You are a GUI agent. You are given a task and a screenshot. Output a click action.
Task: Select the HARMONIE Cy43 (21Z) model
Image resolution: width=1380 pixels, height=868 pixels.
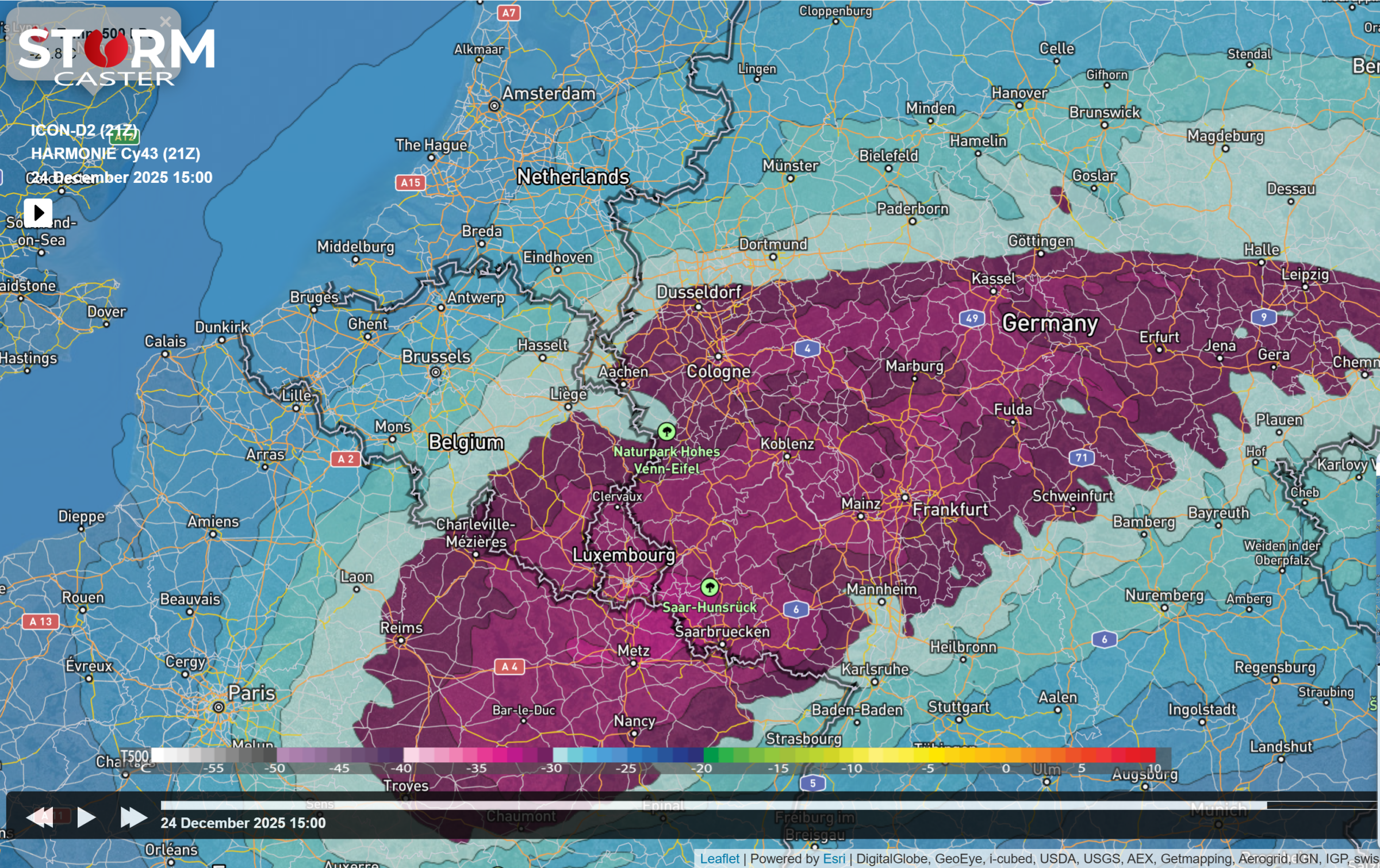click(115, 154)
